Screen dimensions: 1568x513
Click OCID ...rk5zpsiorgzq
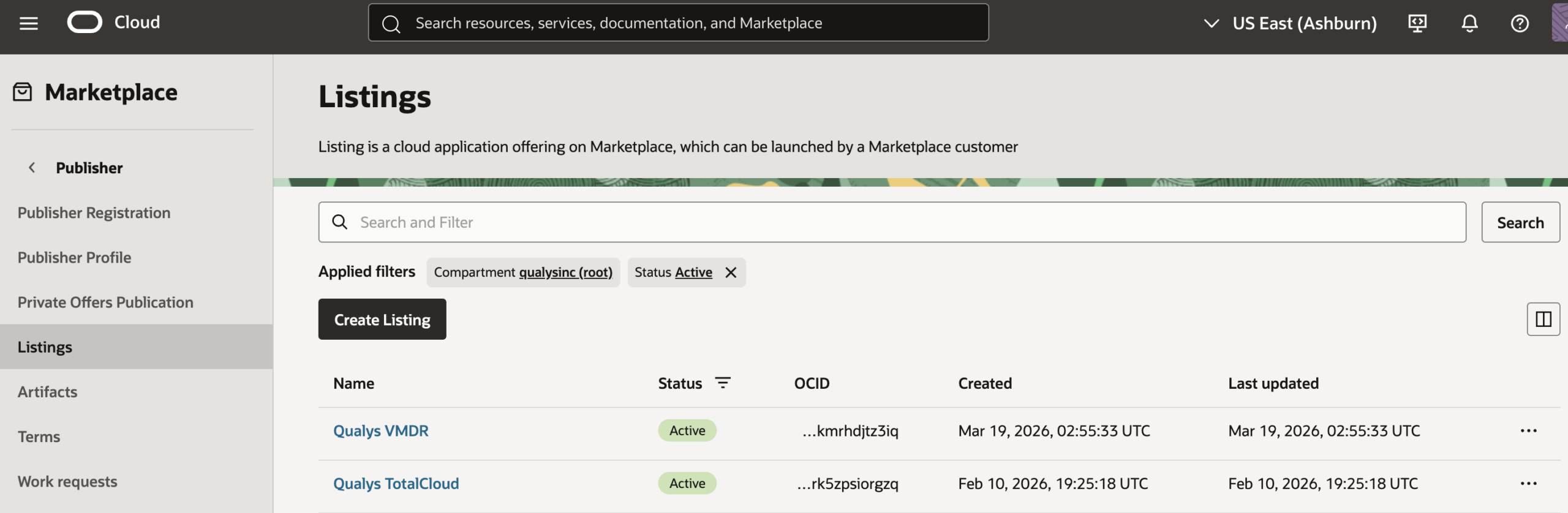848,484
